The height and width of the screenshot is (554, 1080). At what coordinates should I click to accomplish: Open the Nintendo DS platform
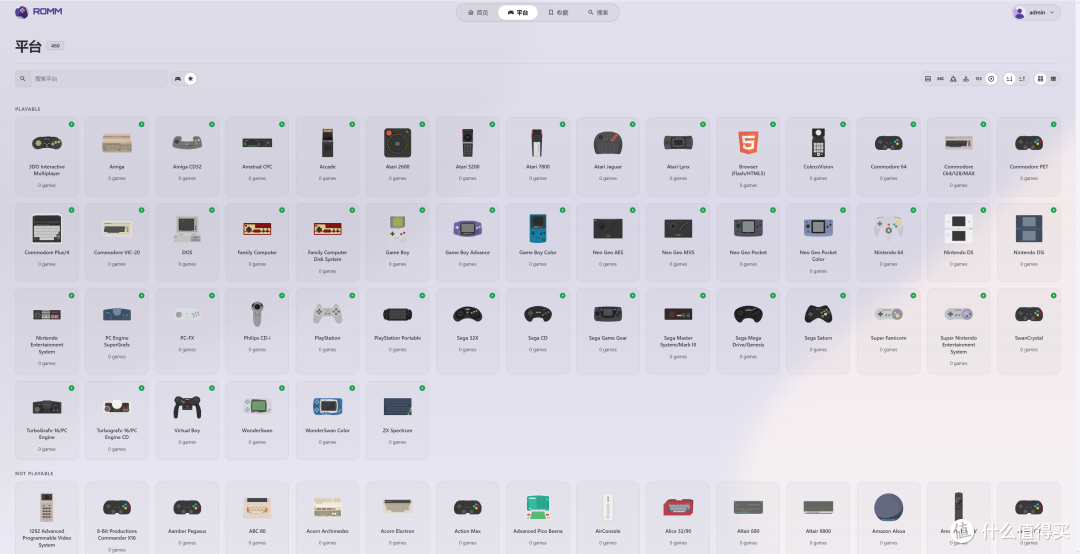(x=959, y=242)
